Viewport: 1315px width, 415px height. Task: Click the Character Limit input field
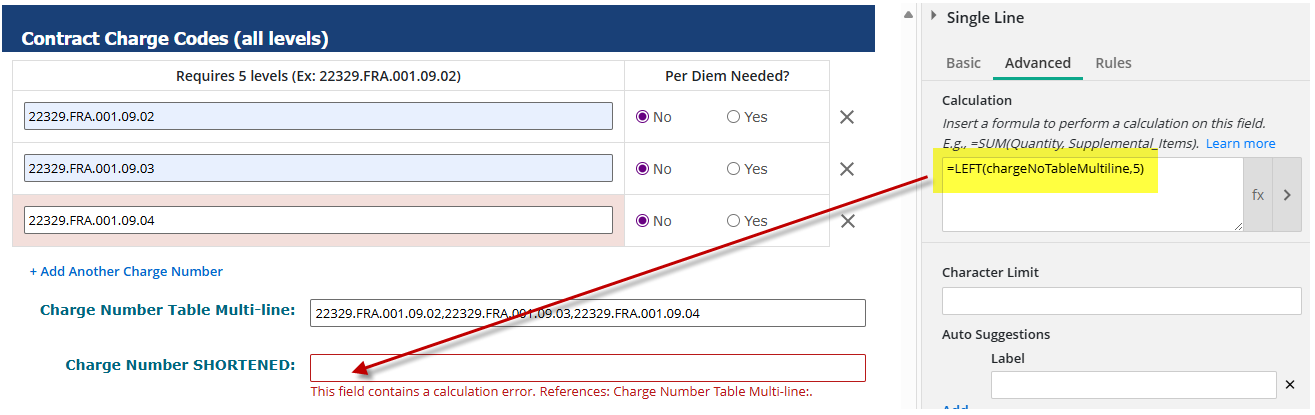tap(1121, 301)
